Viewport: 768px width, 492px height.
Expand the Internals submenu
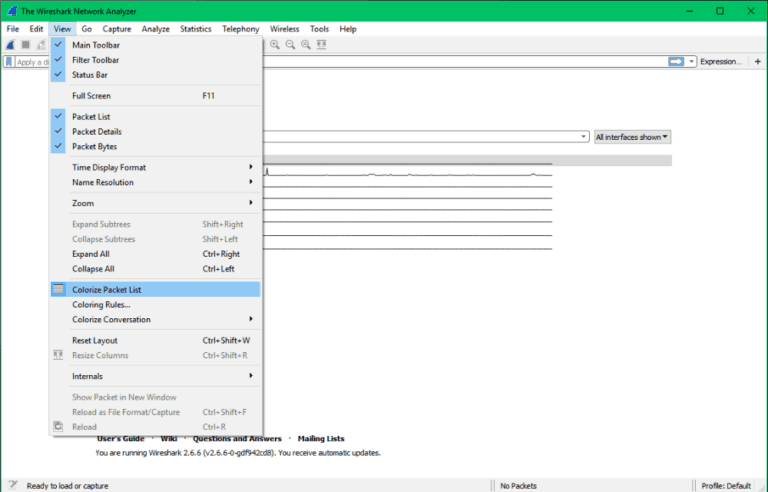point(155,376)
